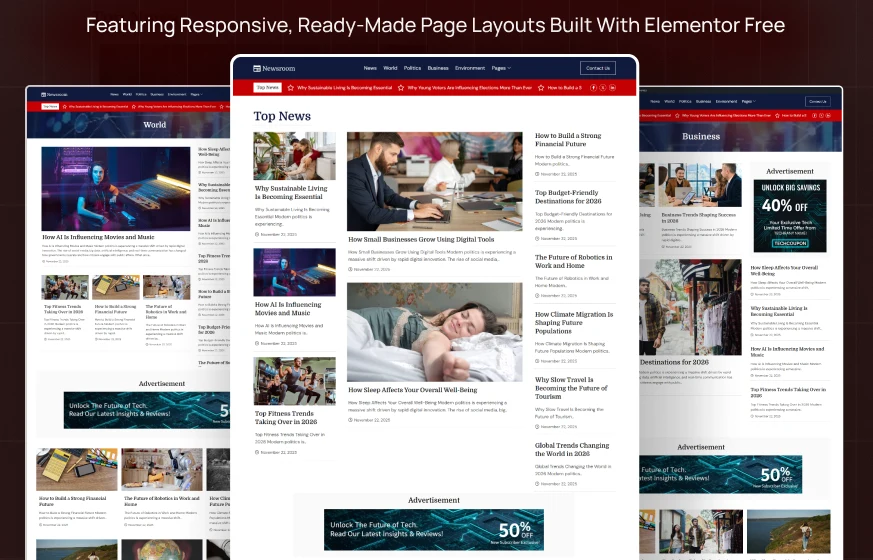Open Business sidebar Why Sustainable Living link
This screenshot has height=560, width=873.
(x=779, y=311)
